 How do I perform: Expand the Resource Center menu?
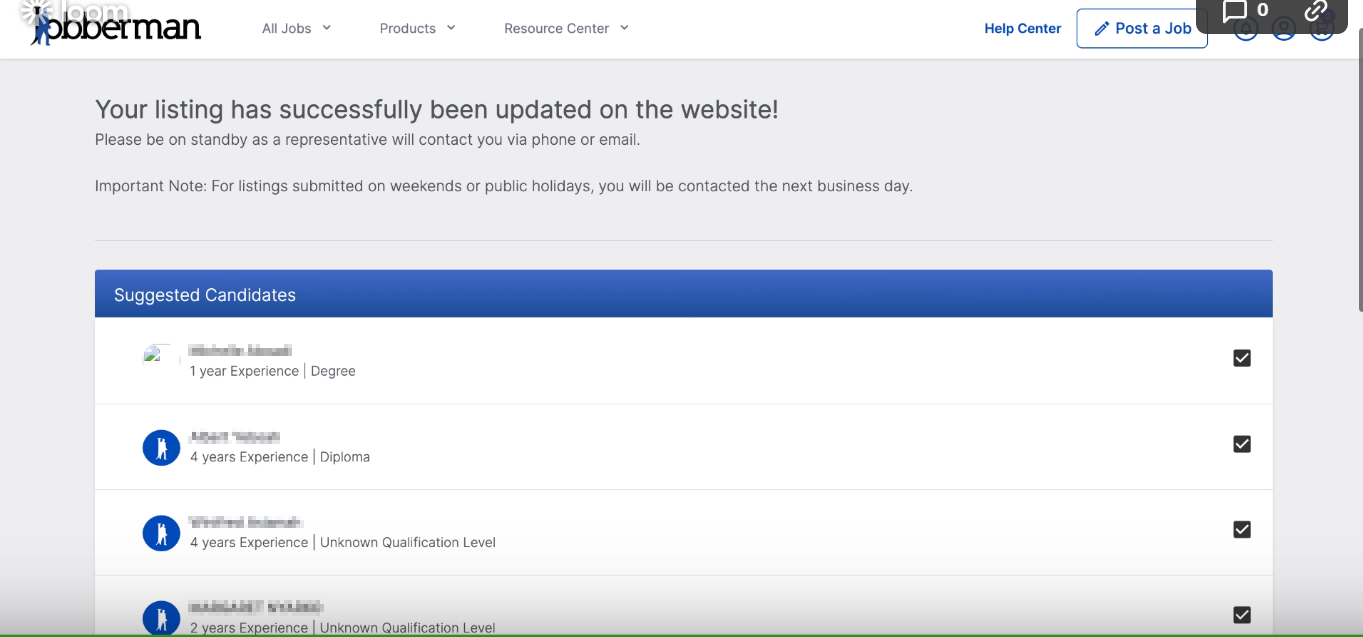[566, 28]
